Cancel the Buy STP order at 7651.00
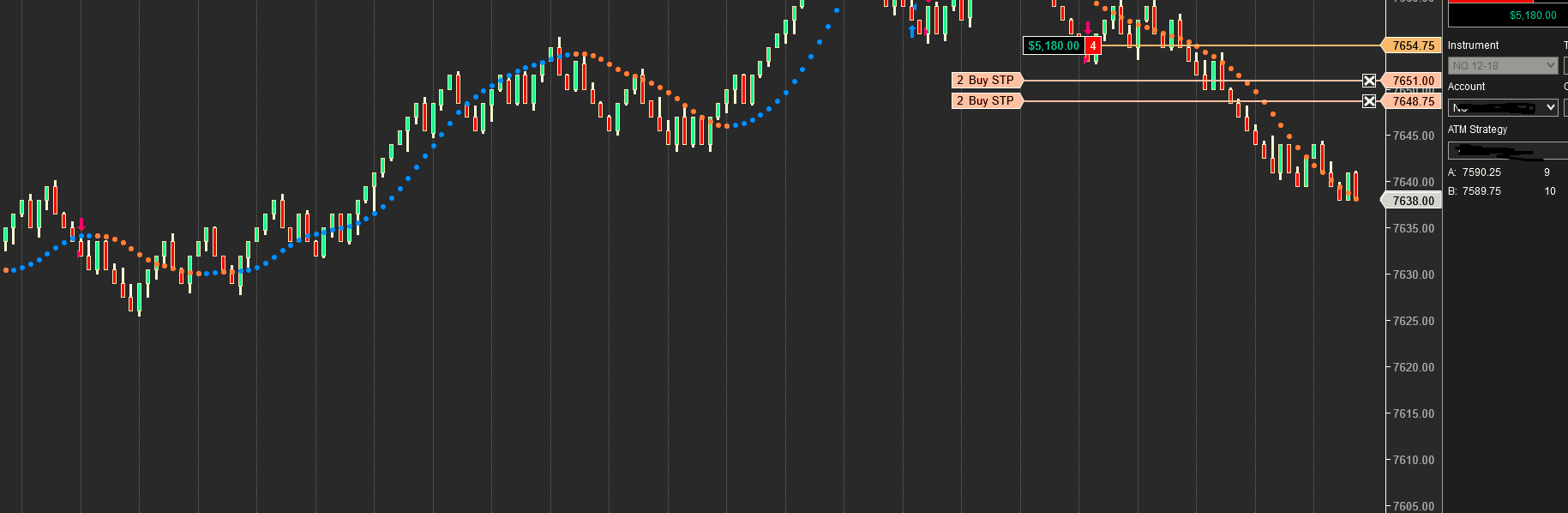1568x513 pixels. tap(1369, 81)
